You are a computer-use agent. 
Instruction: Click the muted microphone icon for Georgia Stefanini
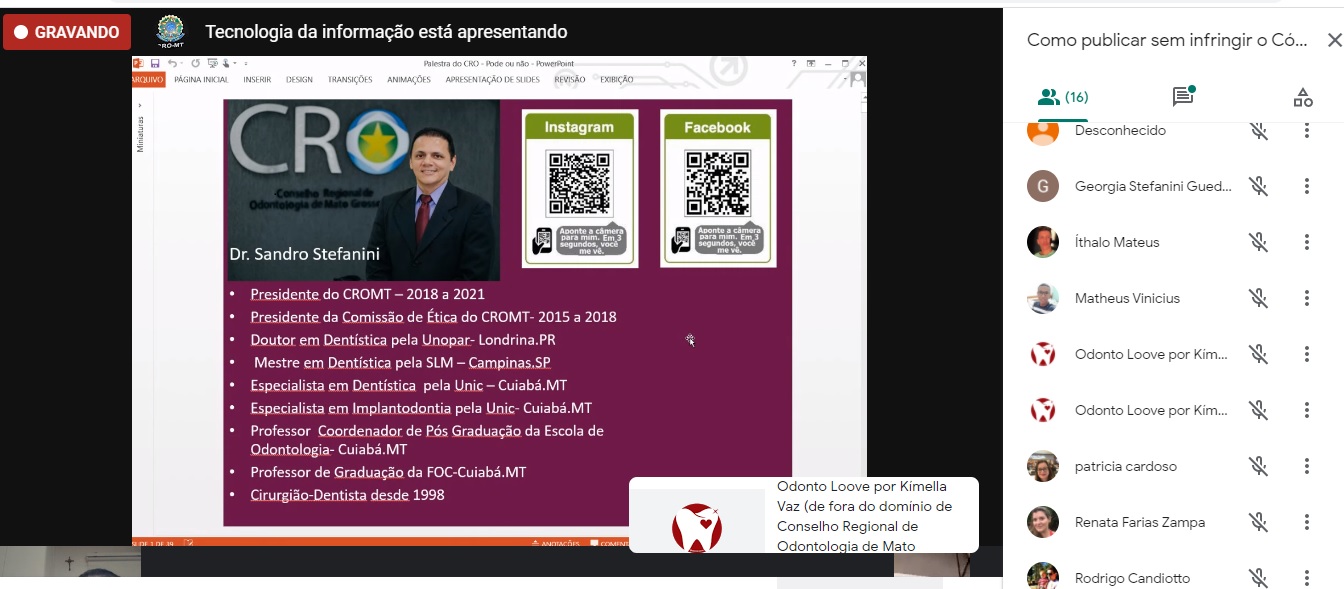click(x=1258, y=186)
